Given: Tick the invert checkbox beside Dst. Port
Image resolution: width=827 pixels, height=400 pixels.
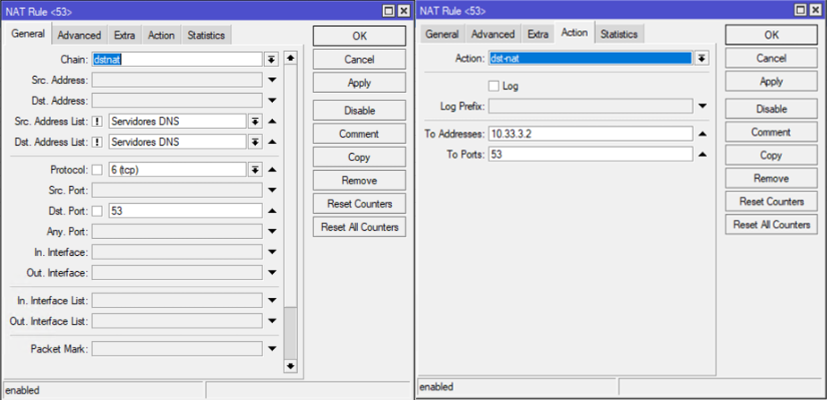Looking at the screenshot, I should [x=98, y=211].
